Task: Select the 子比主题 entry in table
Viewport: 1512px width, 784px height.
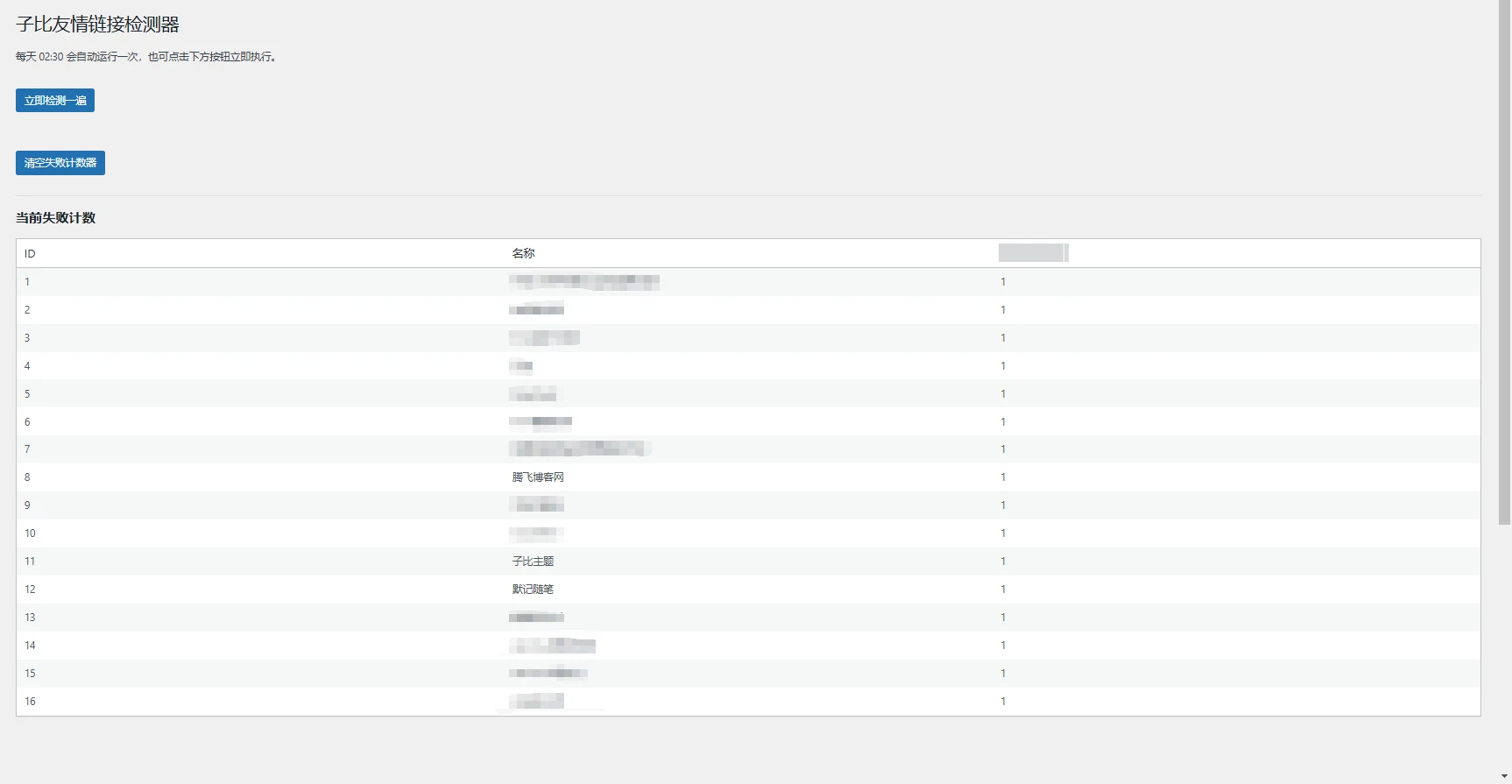Action: pyautogui.click(x=533, y=562)
